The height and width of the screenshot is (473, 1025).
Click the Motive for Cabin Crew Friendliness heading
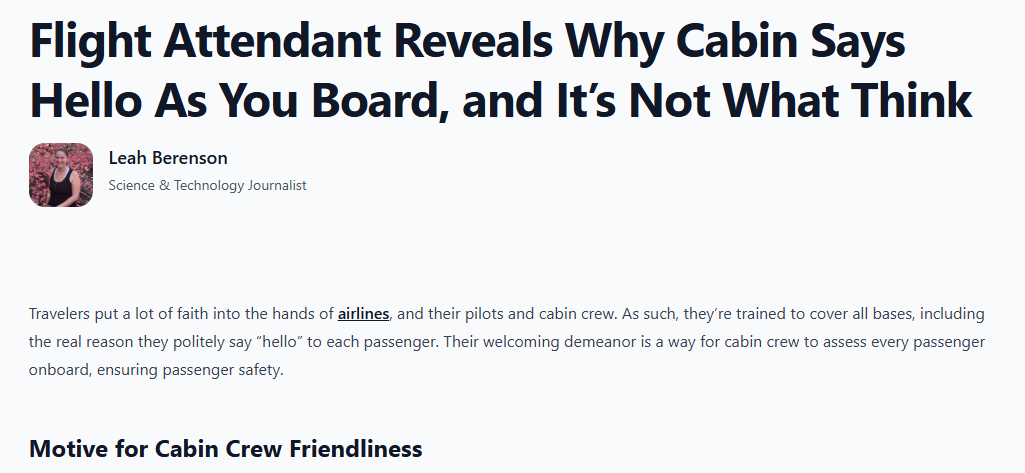coord(226,449)
